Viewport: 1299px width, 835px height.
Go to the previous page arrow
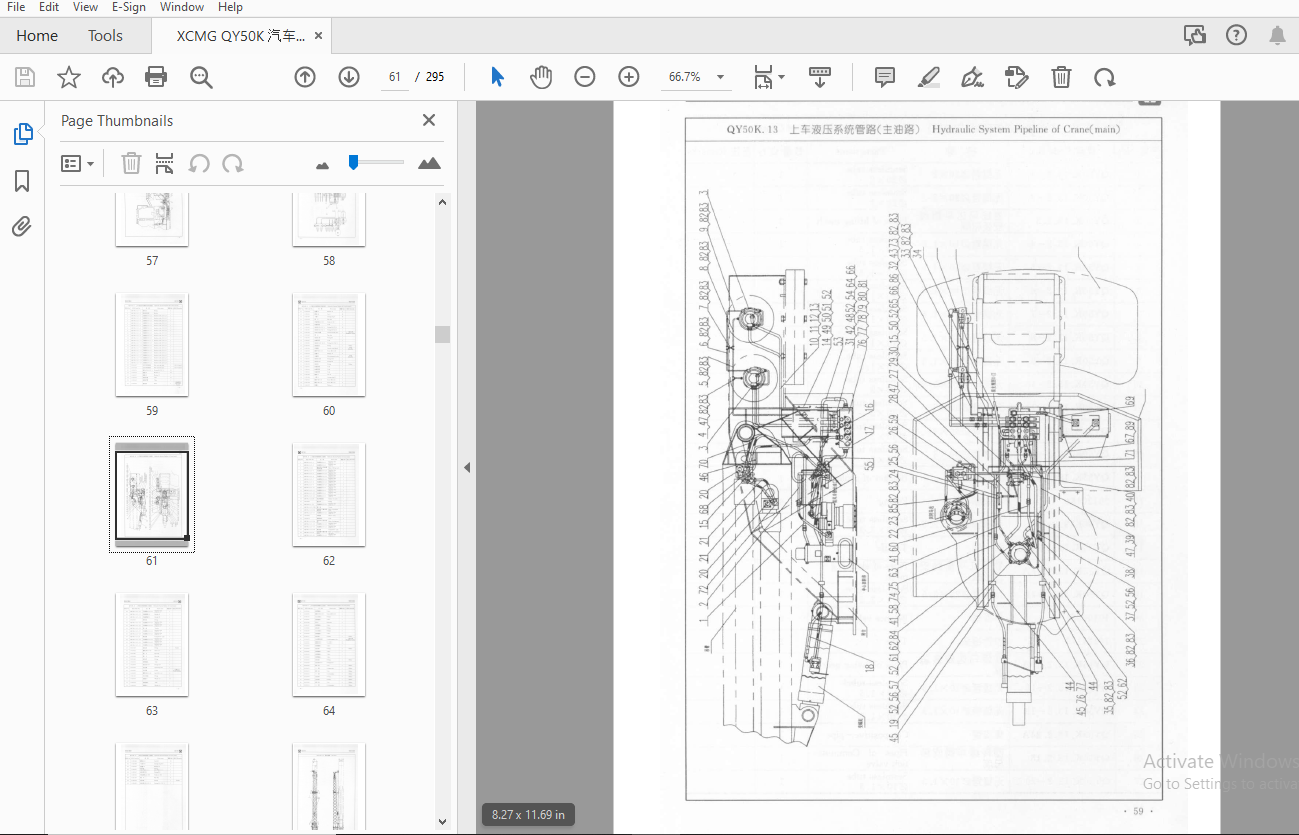click(305, 77)
